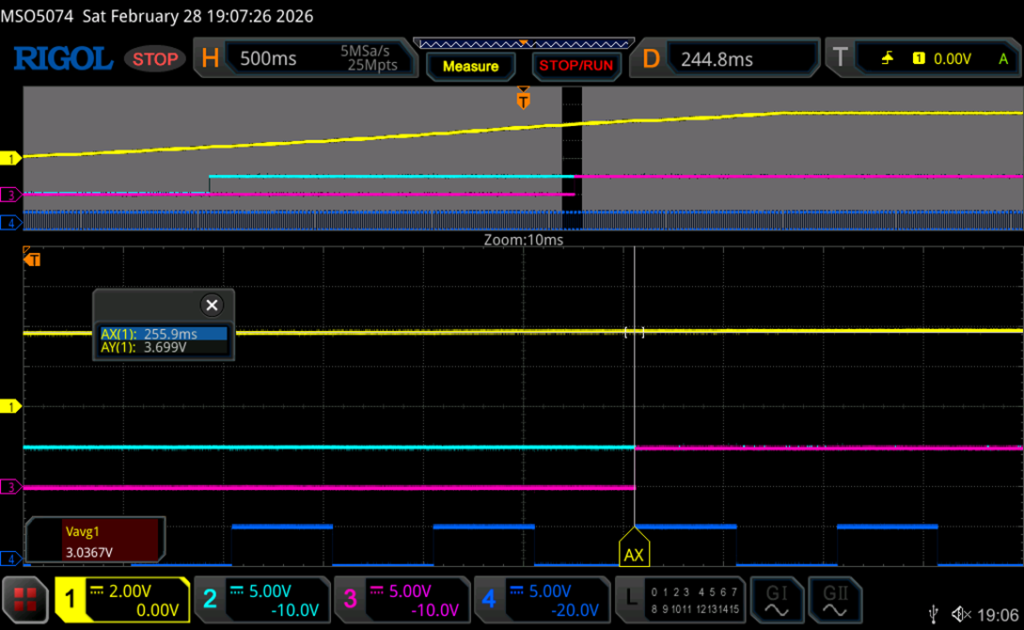The width and height of the screenshot is (1024, 630).
Task: Select the AX cursor marker
Action: (634, 553)
